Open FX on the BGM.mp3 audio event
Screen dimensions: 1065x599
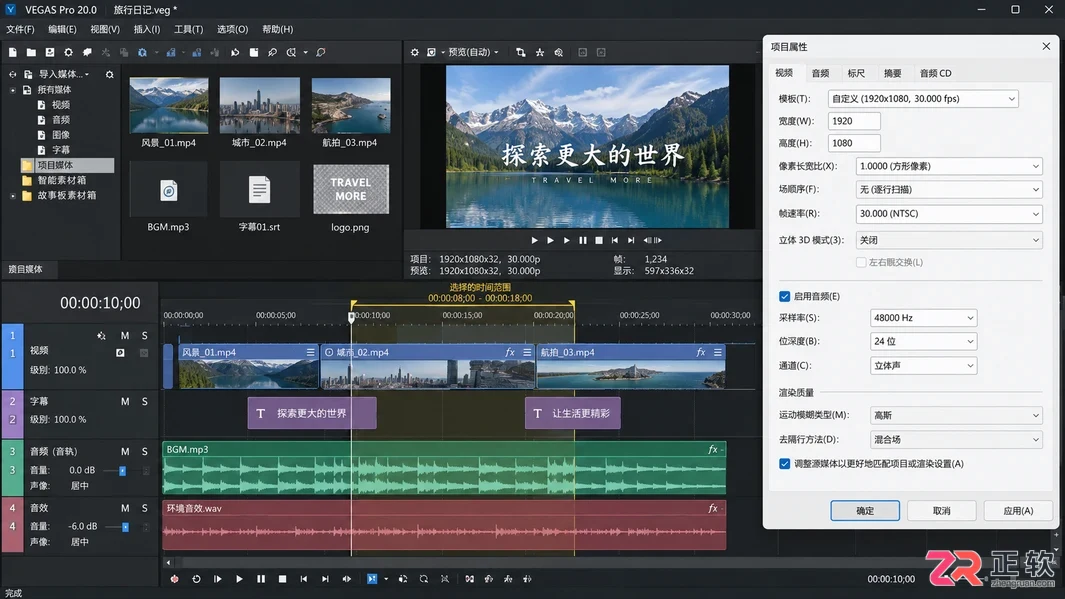pos(713,450)
